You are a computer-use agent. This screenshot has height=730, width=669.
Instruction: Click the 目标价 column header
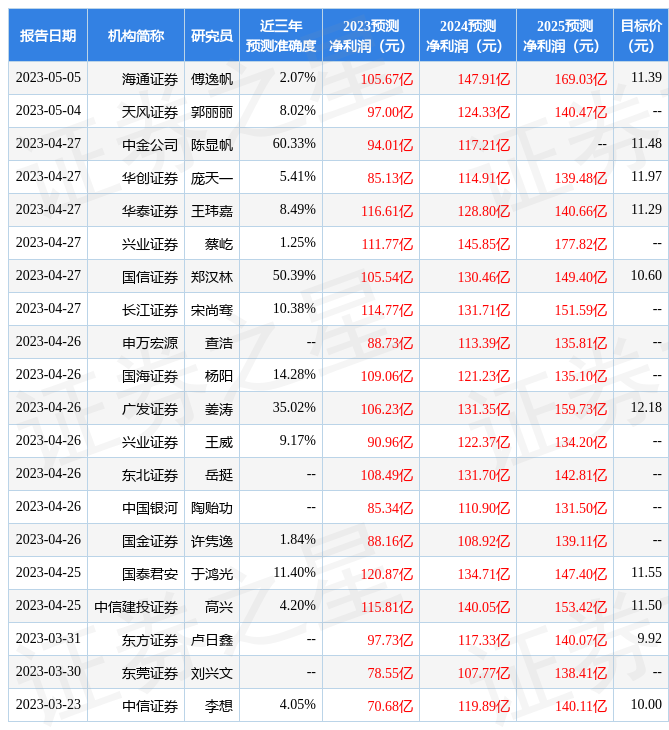click(x=641, y=35)
